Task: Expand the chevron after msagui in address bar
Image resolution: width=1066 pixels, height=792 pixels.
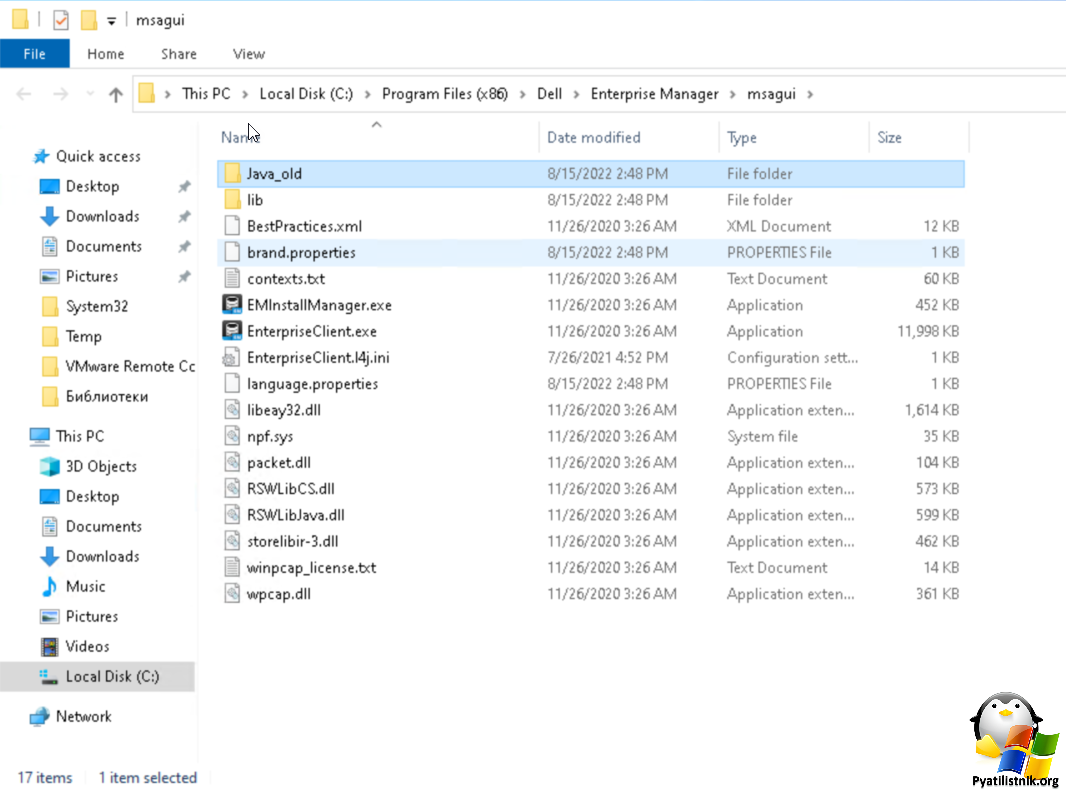Action: (x=810, y=94)
